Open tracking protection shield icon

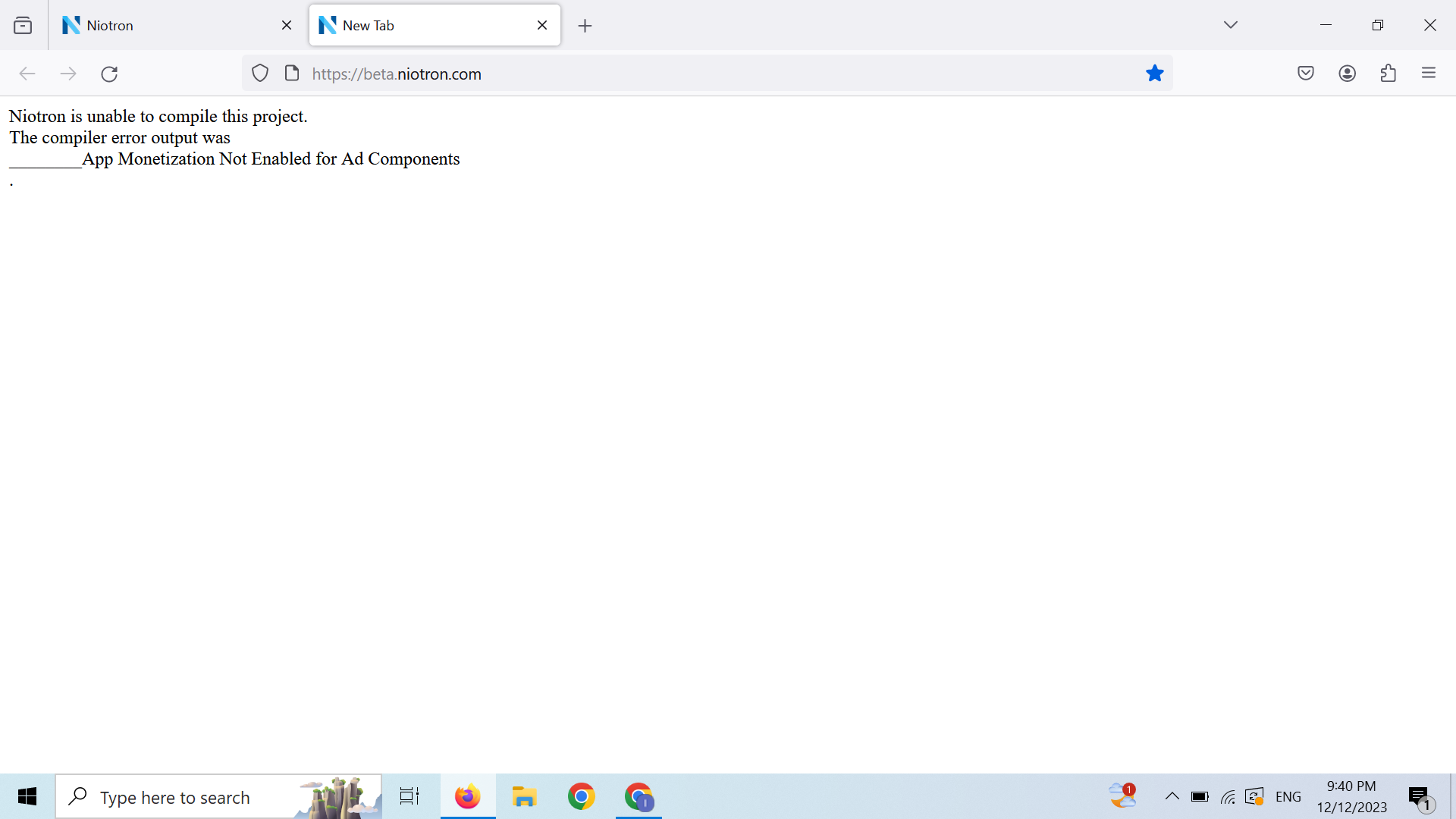coord(260,74)
